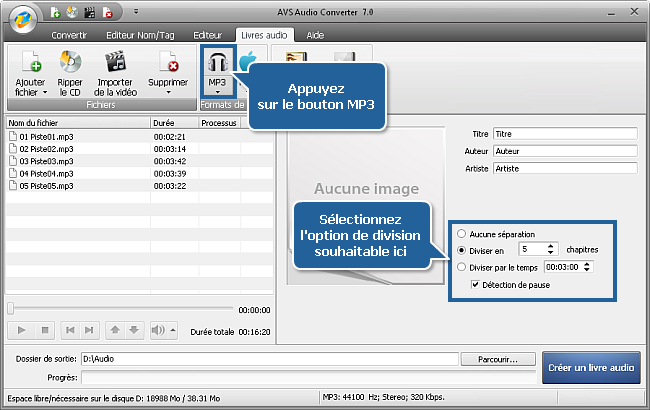Open Importer de la vidéo tool
This screenshot has height=410, width=650.
point(116,63)
